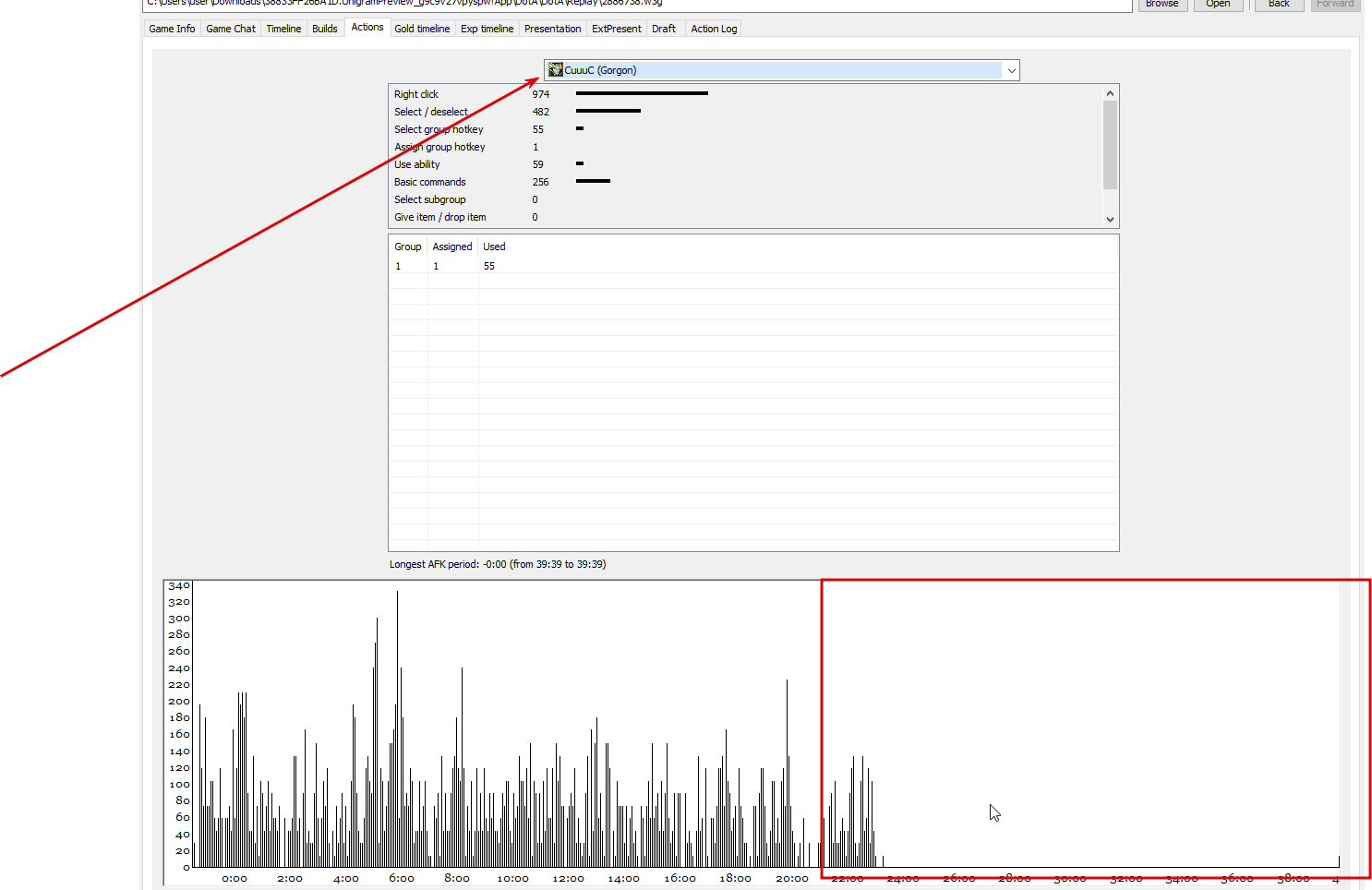Click the Group column header
Screen dimensions: 1372x890
point(408,247)
